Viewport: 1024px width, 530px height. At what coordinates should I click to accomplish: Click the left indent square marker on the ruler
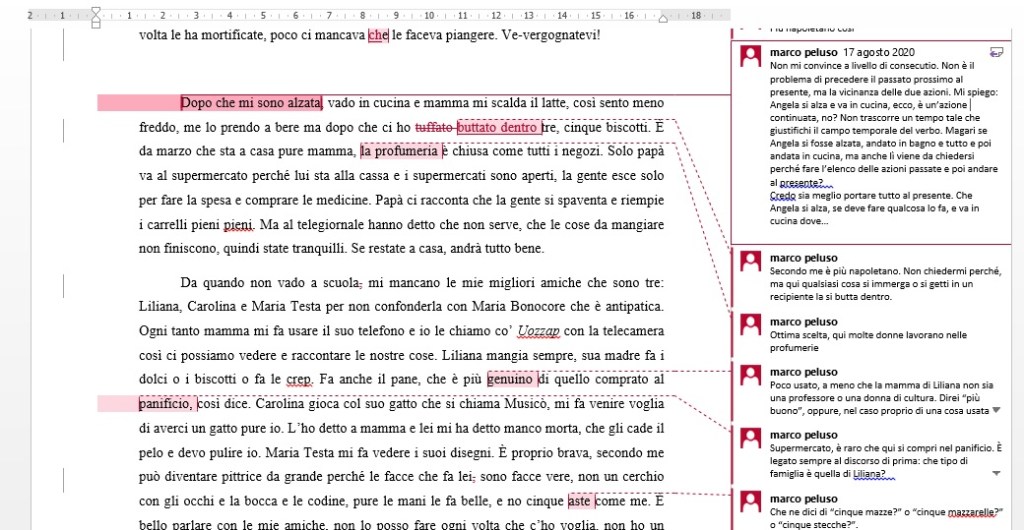(96, 25)
